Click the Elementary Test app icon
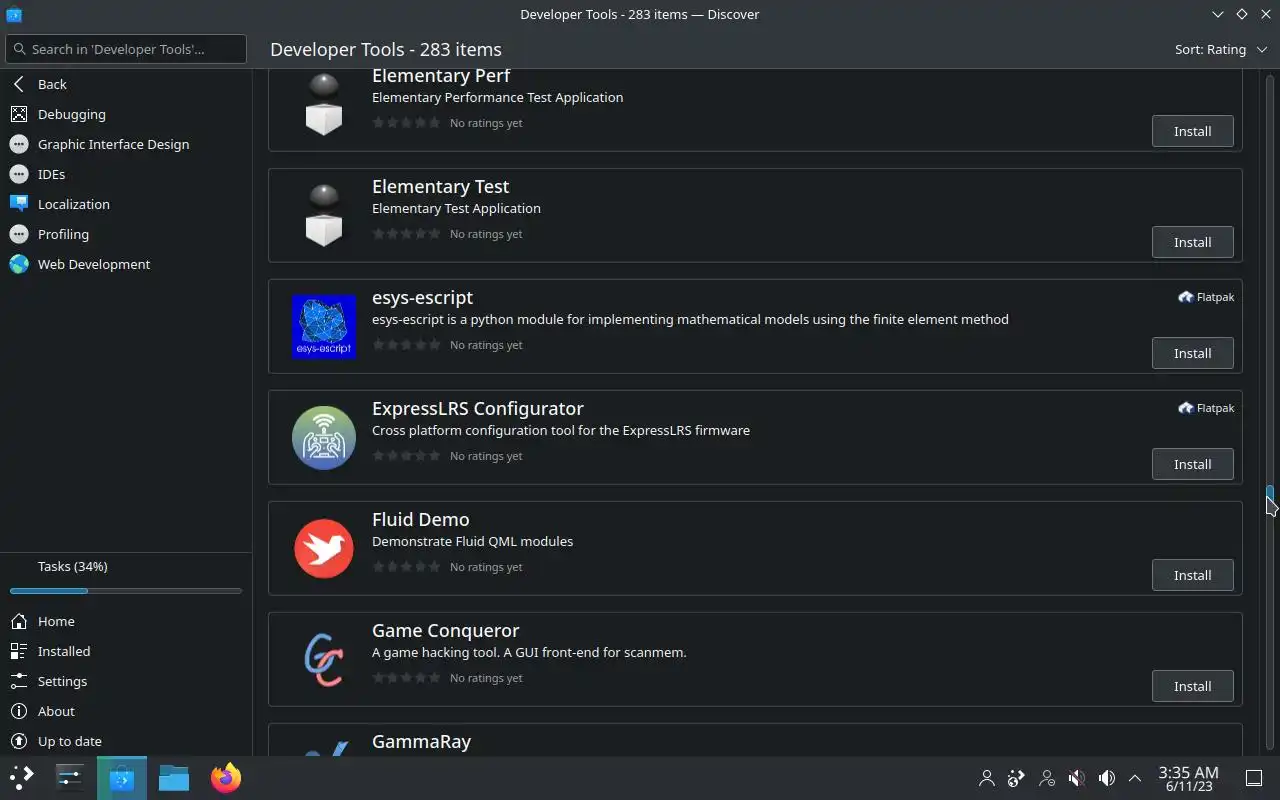 (324, 215)
